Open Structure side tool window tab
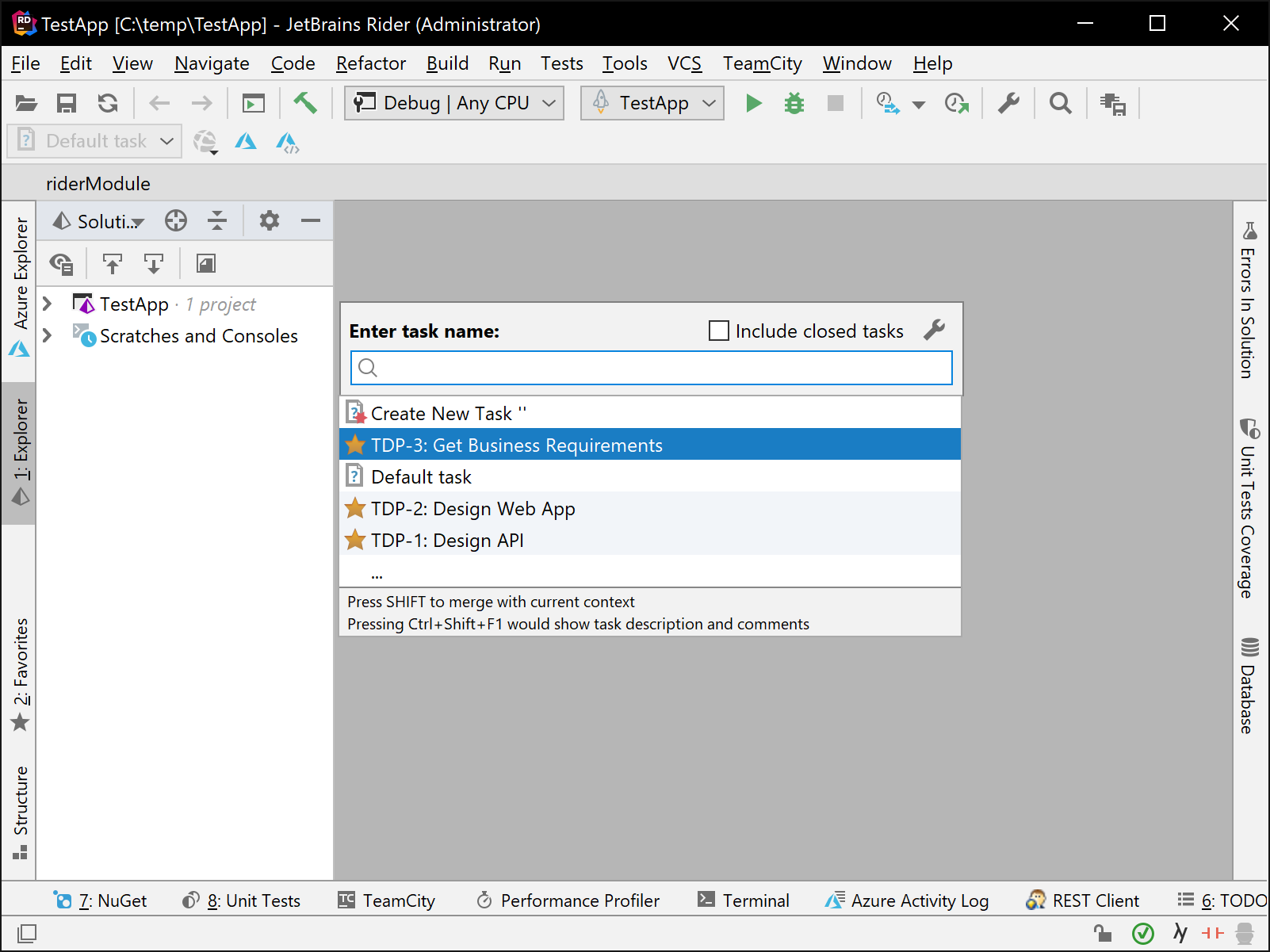Viewport: 1270px width, 952px height. 20,812
